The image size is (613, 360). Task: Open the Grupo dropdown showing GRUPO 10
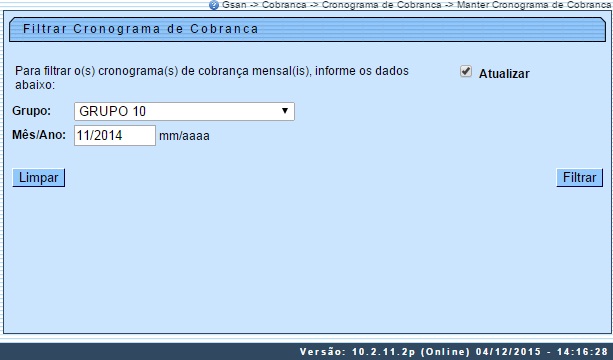click(184, 111)
